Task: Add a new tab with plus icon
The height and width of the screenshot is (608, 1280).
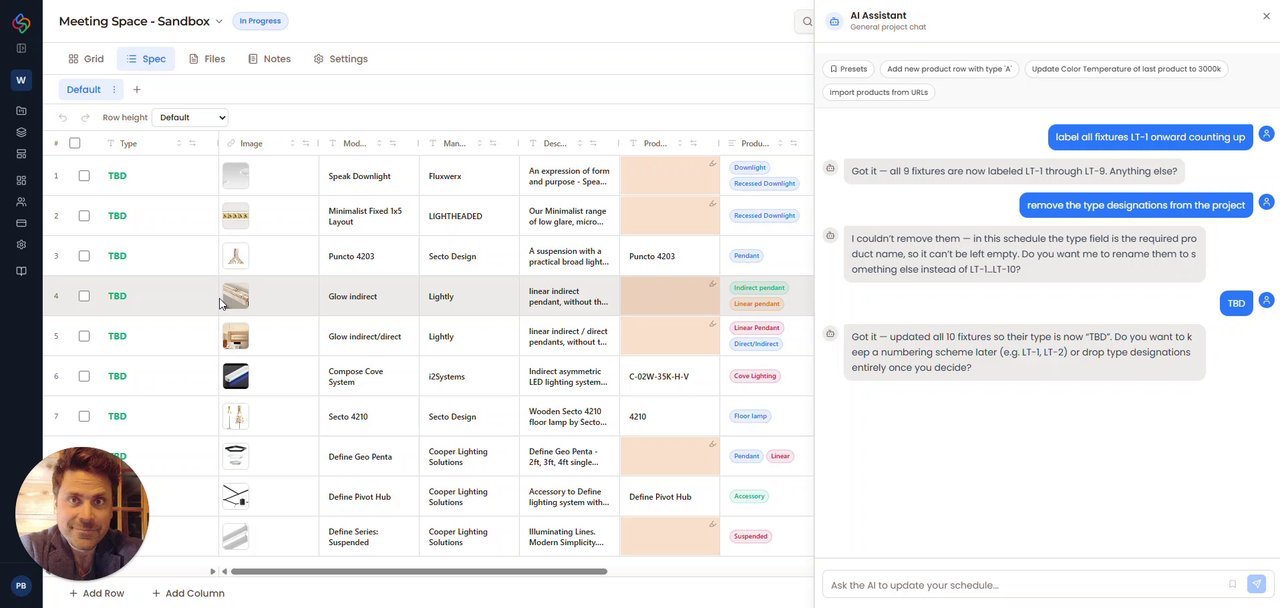Action: coord(137,90)
